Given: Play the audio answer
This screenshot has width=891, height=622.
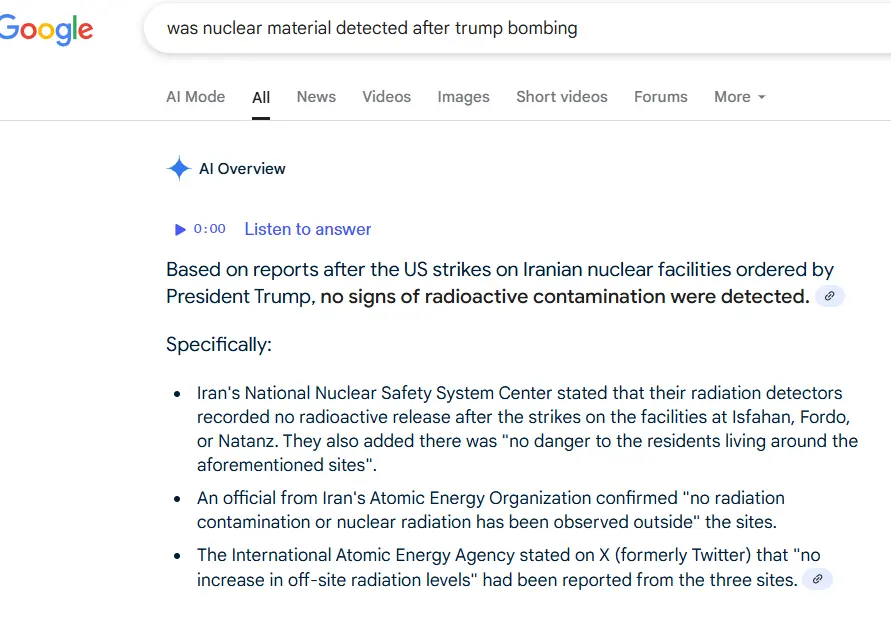Looking at the screenshot, I should click(180, 229).
